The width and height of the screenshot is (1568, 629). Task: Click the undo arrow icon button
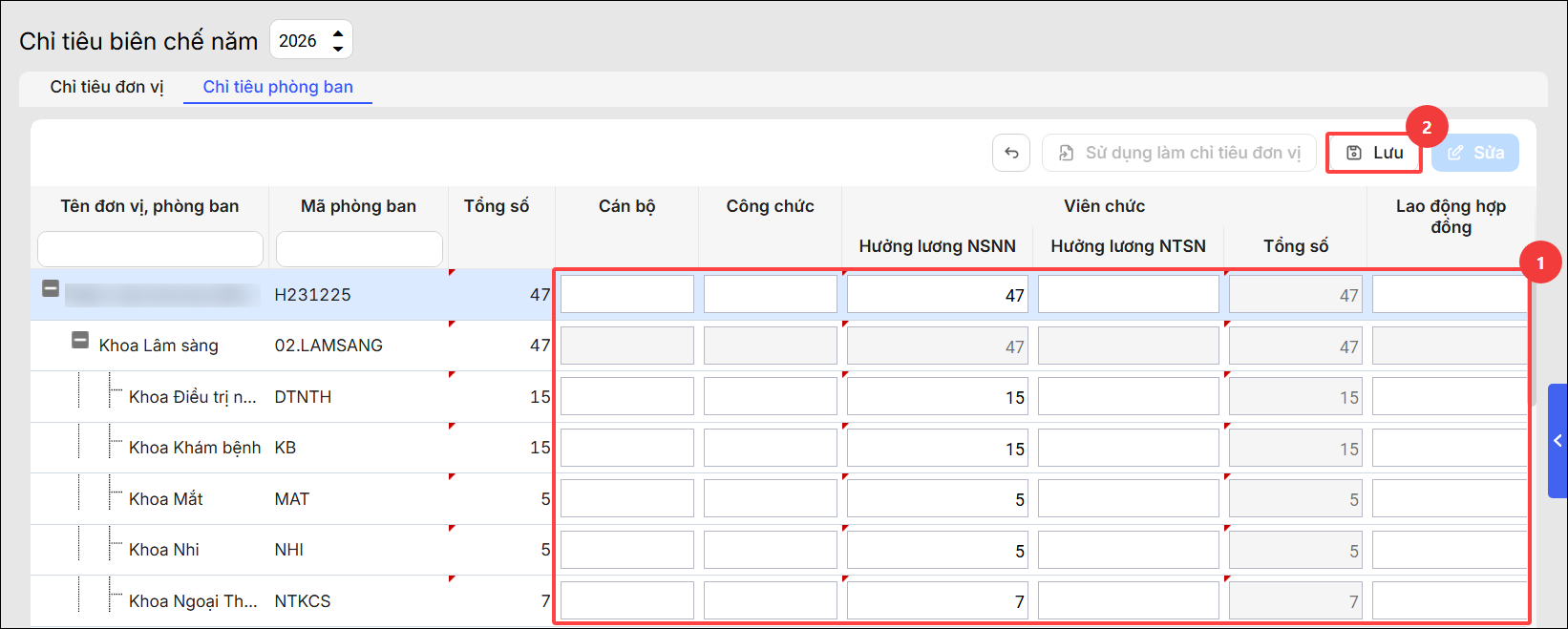click(x=1011, y=153)
